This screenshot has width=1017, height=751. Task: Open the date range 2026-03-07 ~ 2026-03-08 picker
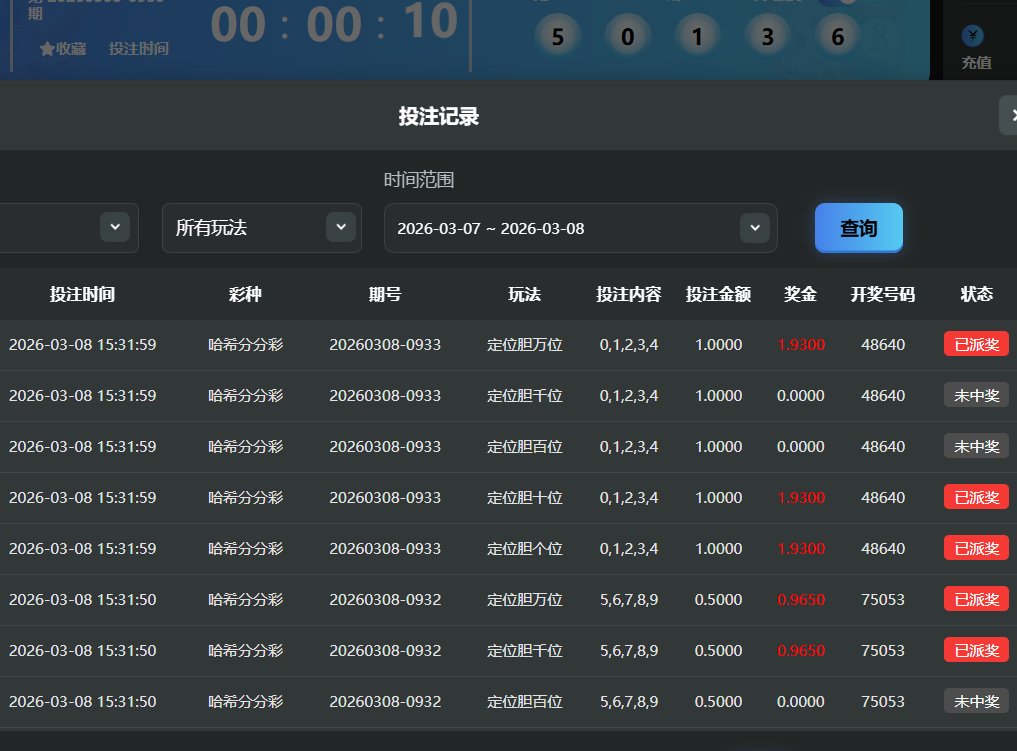click(580, 228)
